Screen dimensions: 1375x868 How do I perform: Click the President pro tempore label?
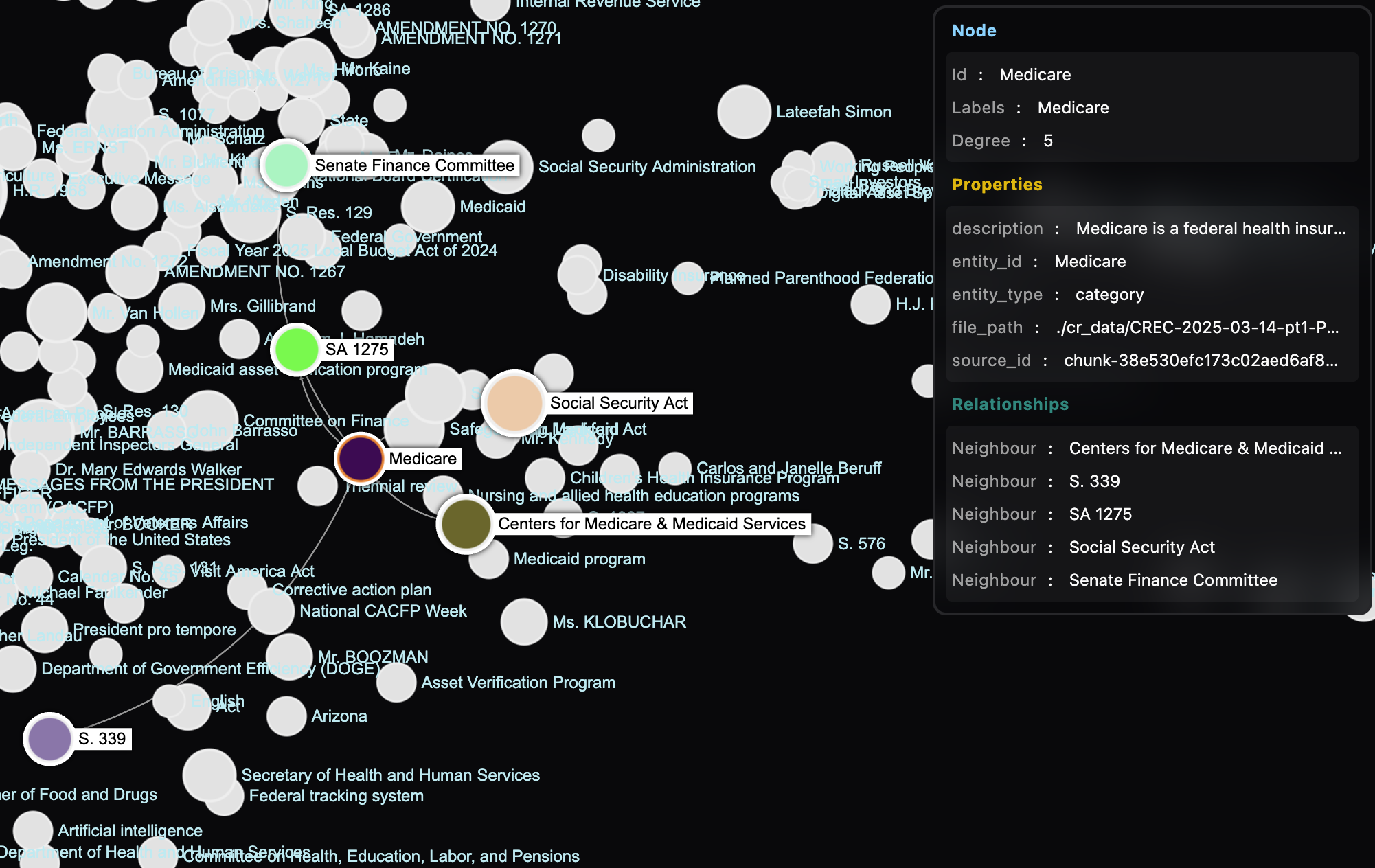click(155, 630)
